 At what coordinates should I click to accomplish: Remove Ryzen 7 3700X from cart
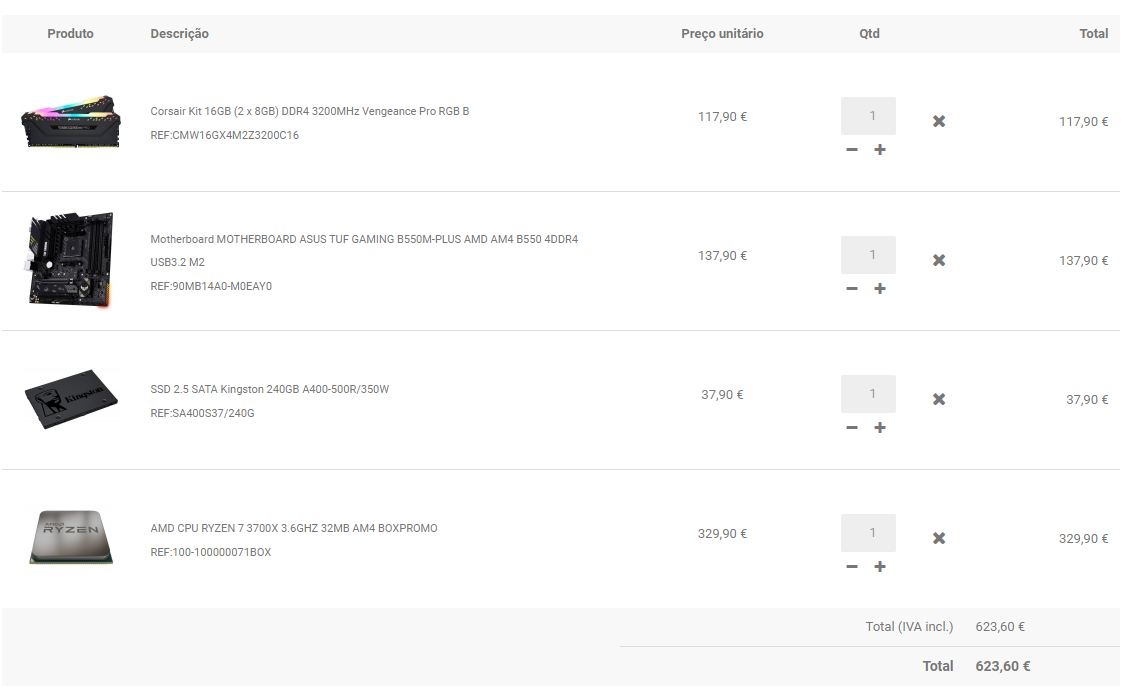click(939, 538)
